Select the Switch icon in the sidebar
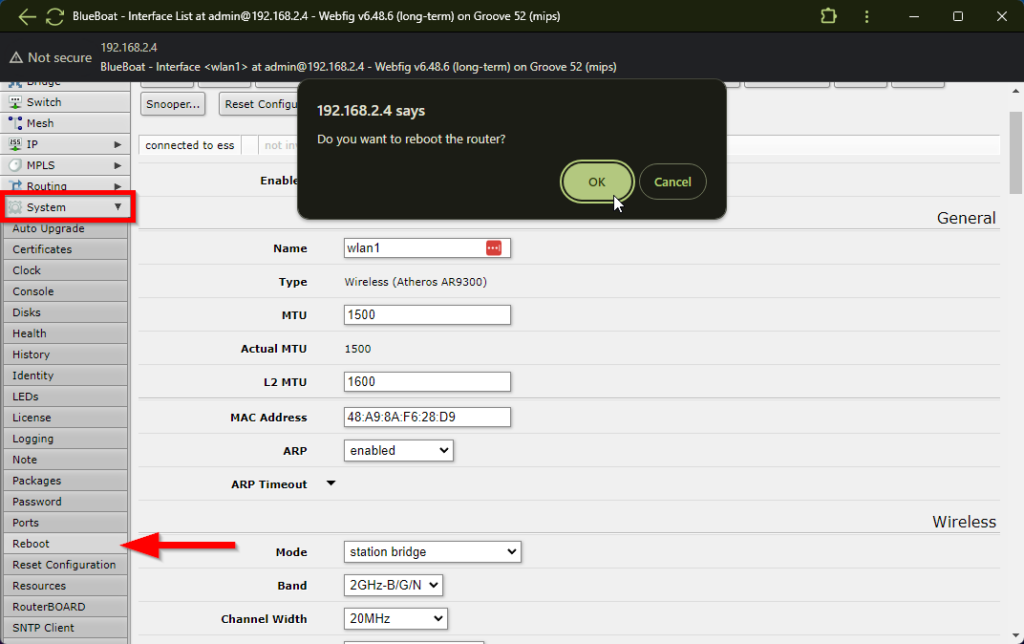The height and width of the screenshot is (644, 1024). click(16, 101)
